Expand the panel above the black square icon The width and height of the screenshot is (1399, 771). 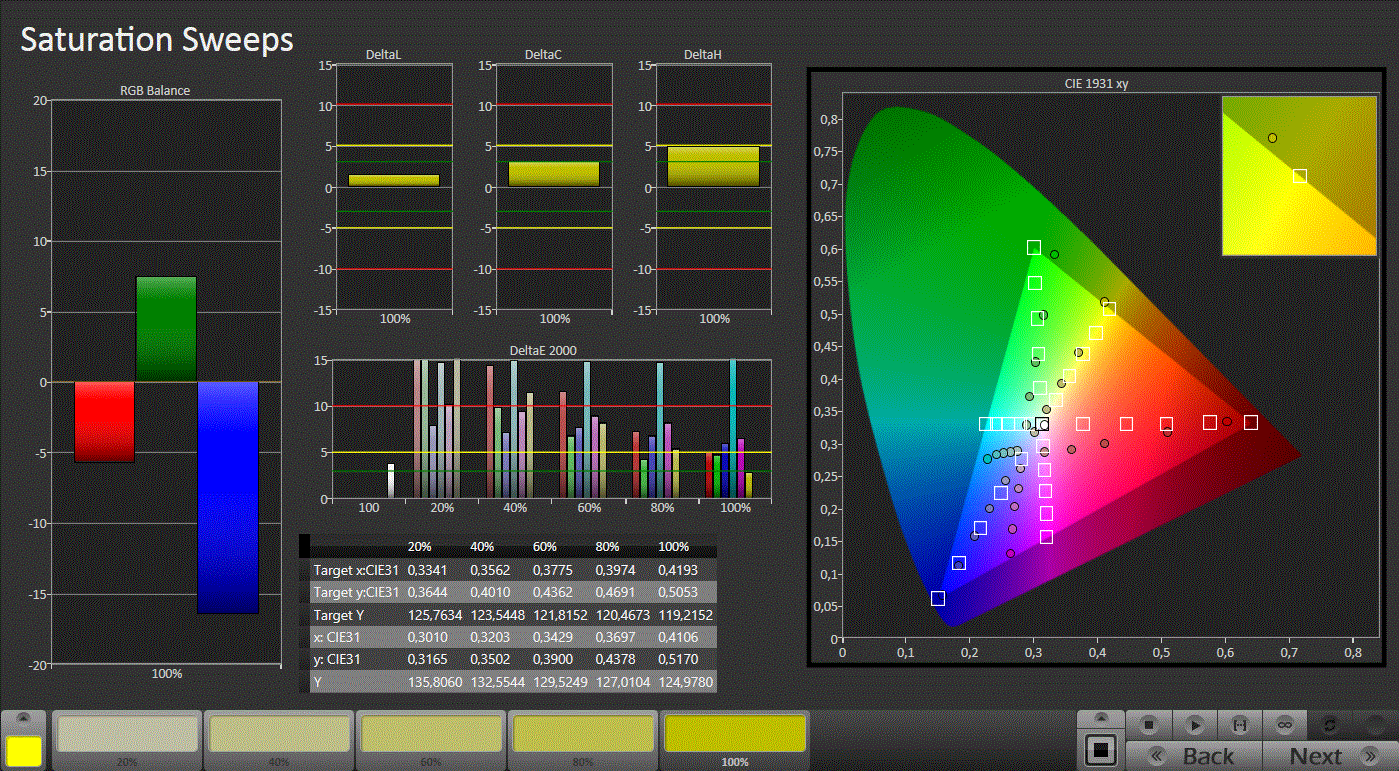(x=1100, y=719)
